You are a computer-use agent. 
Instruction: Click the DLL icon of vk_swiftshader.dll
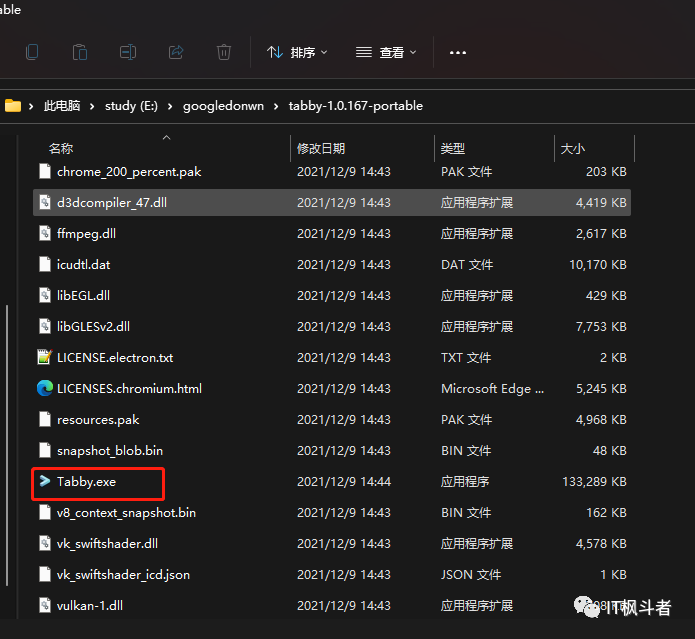pyautogui.click(x=45, y=543)
